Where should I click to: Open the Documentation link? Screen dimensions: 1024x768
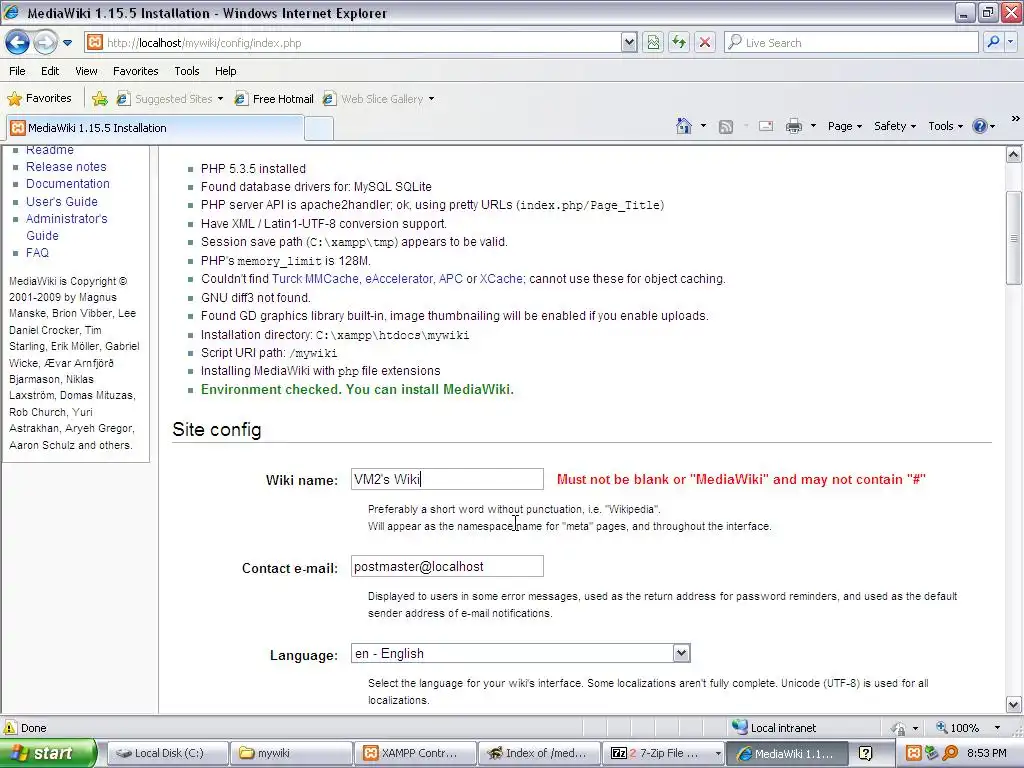(x=68, y=184)
